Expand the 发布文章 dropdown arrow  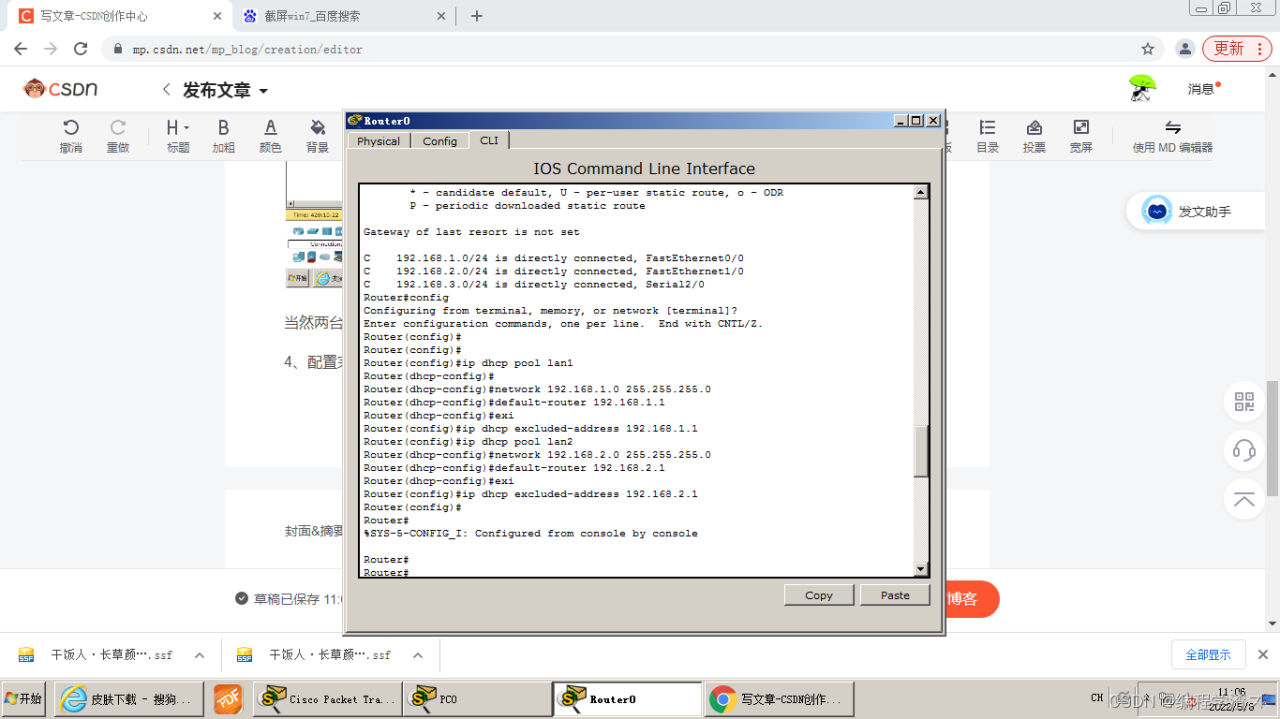264,91
